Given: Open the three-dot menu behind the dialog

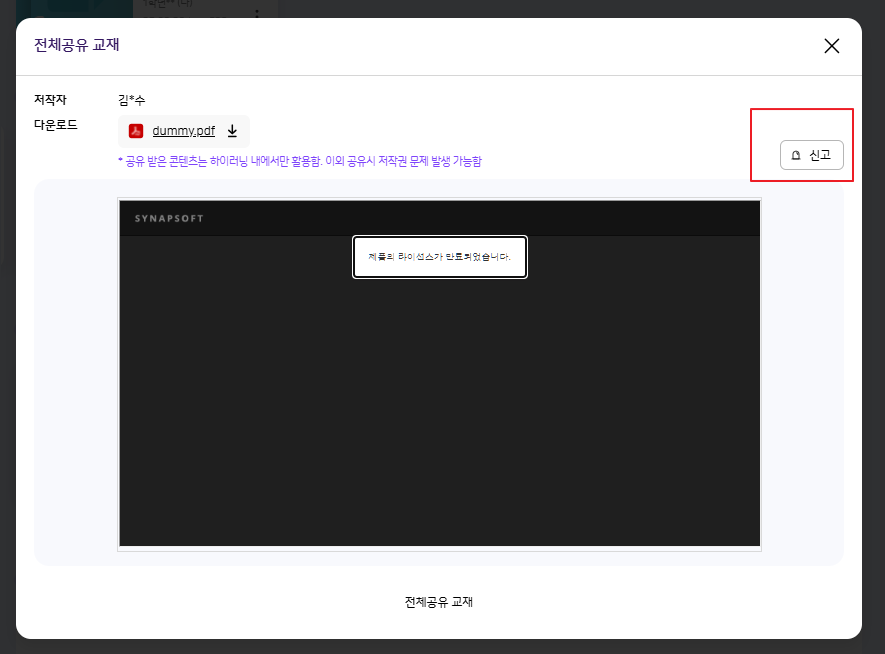Looking at the screenshot, I should 257,13.
